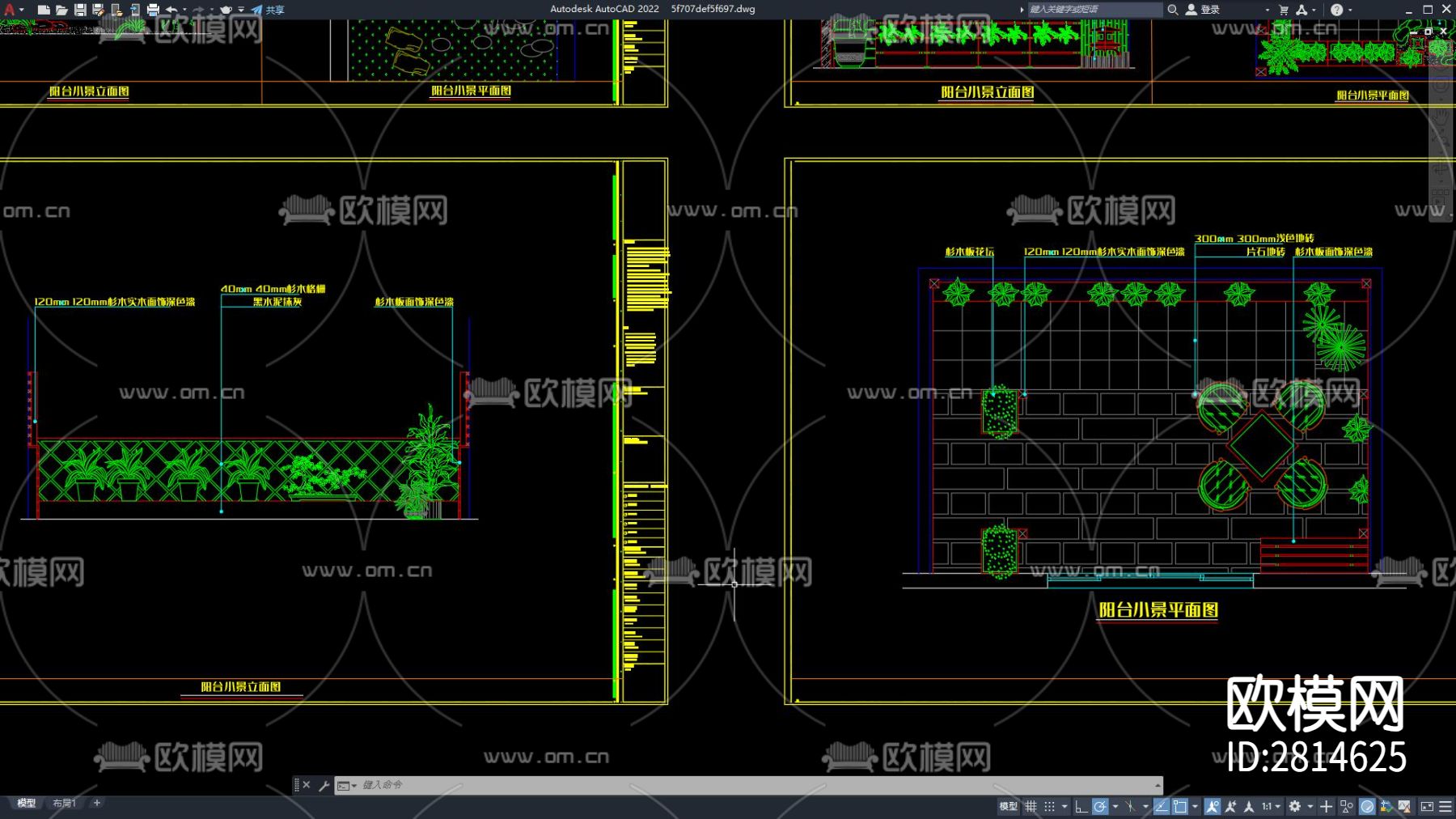Click the search magnifier icon
This screenshot has width=1456, height=819.
pos(1172,10)
